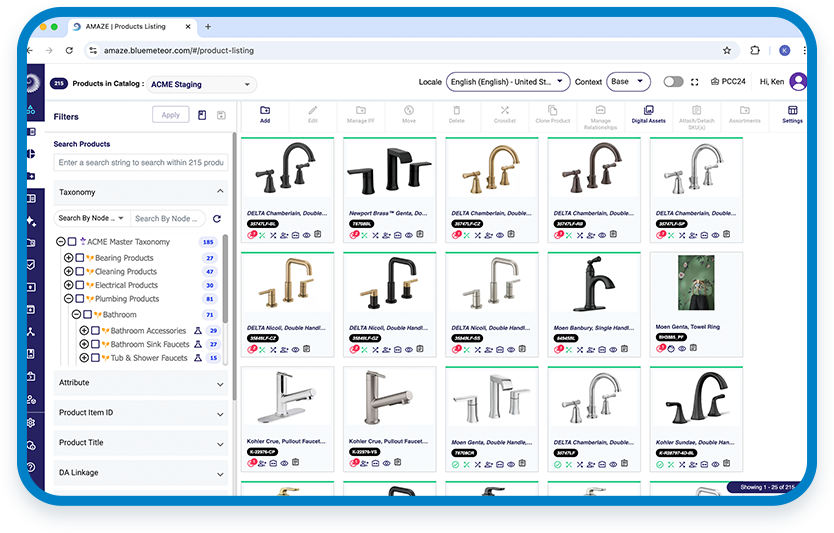The width and height of the screenshot is (834, 533).
Task: Toggle the switch next to Context dropdown
Action: pyautogui.click(x=673, y=82)
